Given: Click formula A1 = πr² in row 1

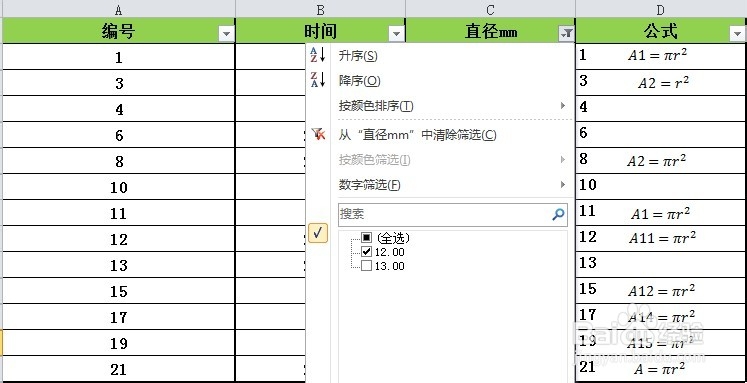Looking at the screenshot, I should [x=657, y=55].
